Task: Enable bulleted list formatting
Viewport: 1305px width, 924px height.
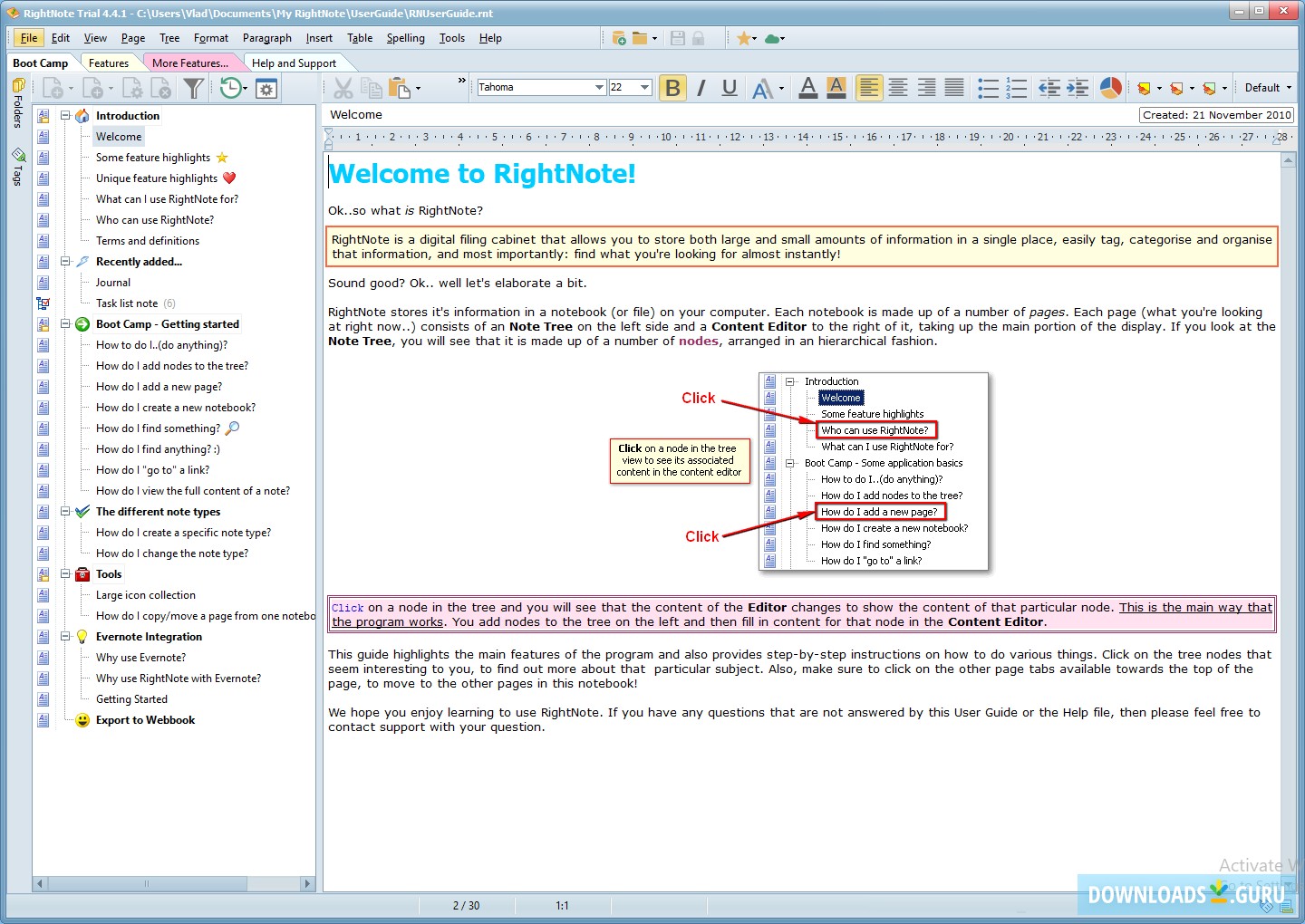Action: (x=987, y=88)
